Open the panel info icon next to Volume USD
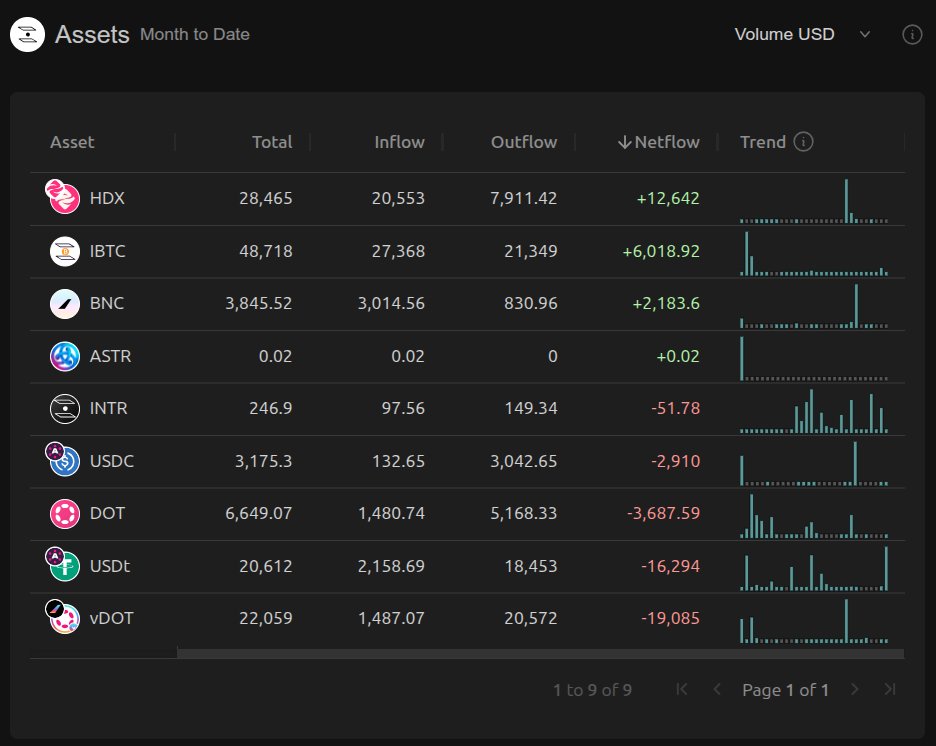 pos(912,35)
